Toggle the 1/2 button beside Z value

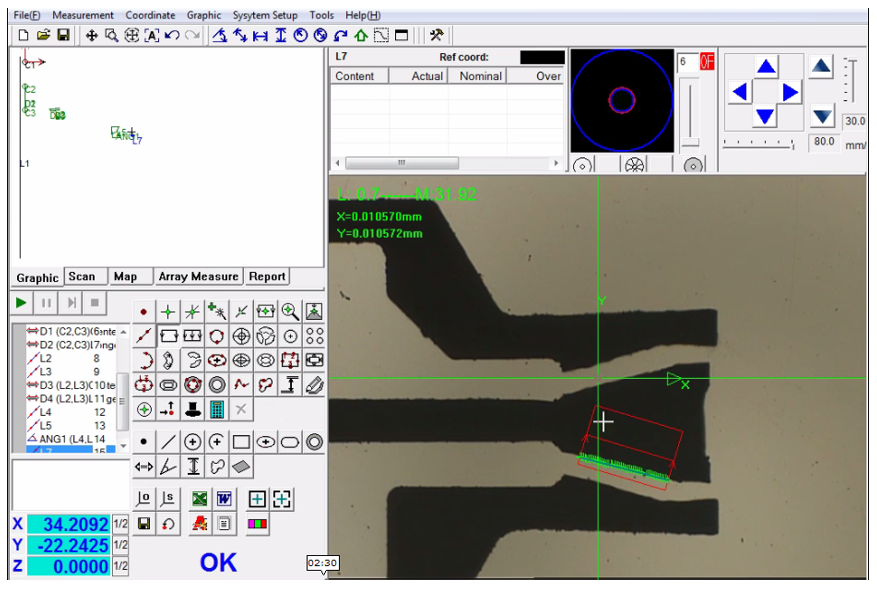point(119,566)
